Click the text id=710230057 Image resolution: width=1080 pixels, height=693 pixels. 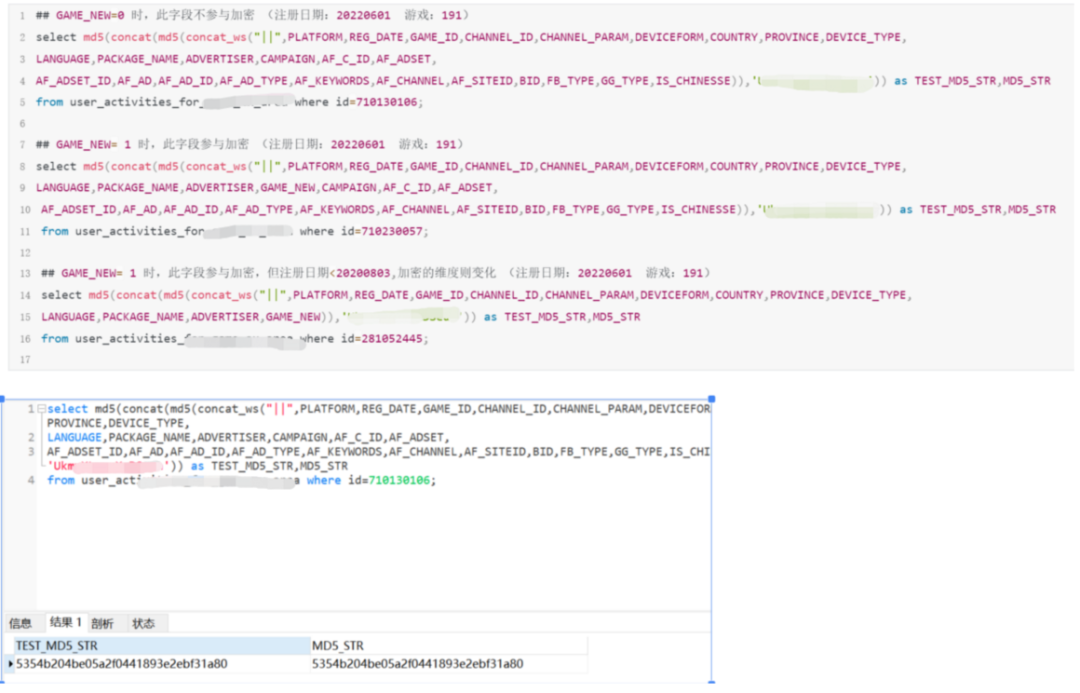pos(382,231)
